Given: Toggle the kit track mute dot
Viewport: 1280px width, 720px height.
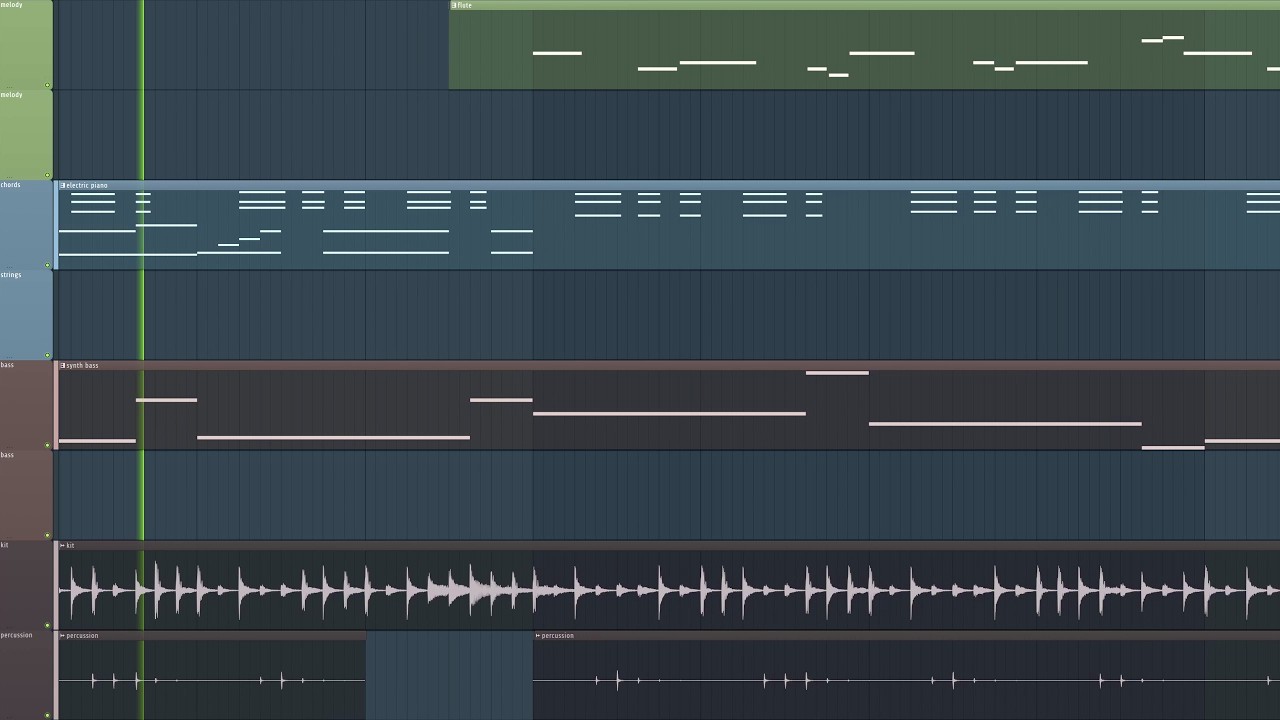Looking at the screenshot, I should (47, 625).
